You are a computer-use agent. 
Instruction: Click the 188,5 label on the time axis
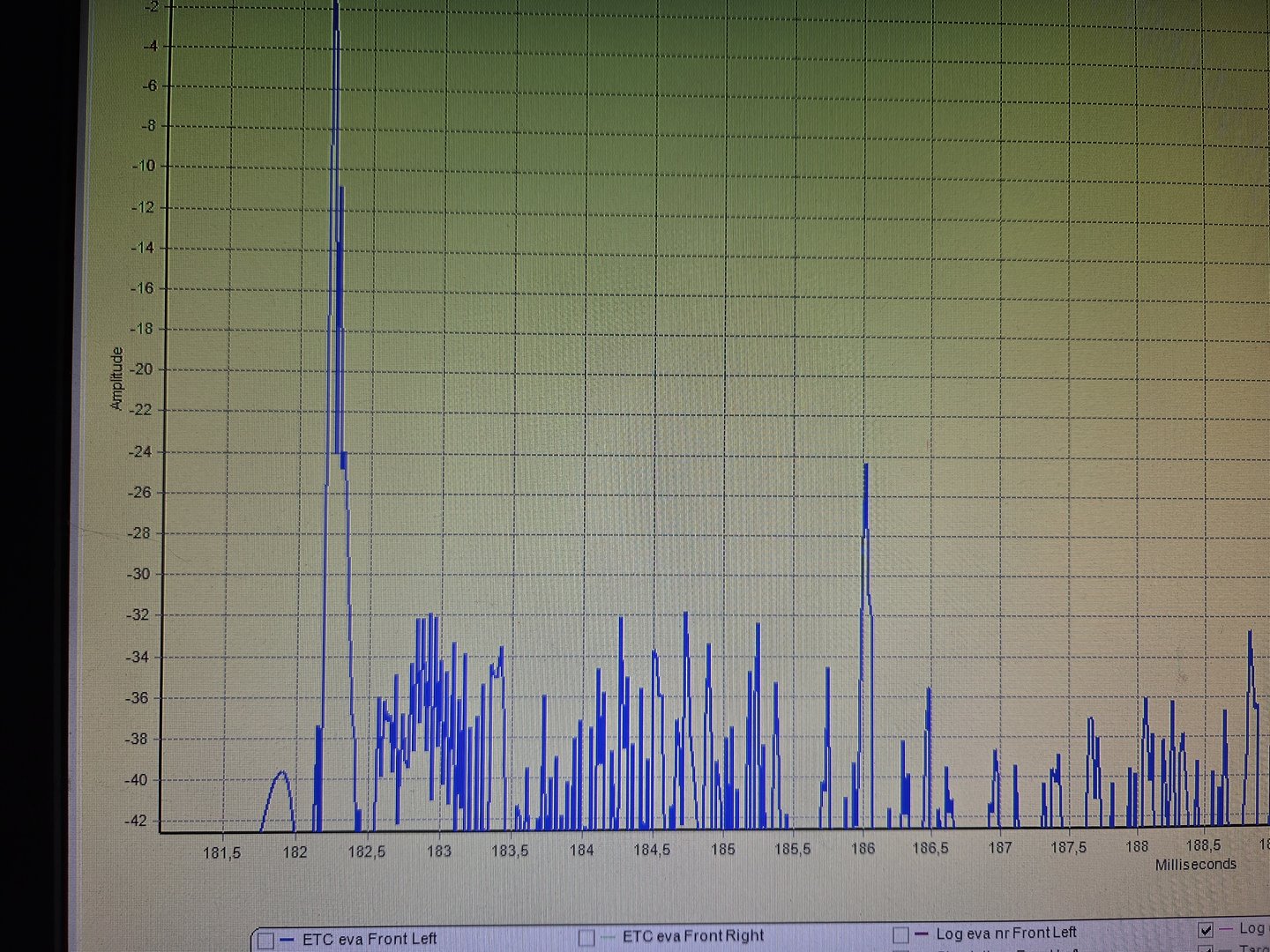coord(1203,846)
